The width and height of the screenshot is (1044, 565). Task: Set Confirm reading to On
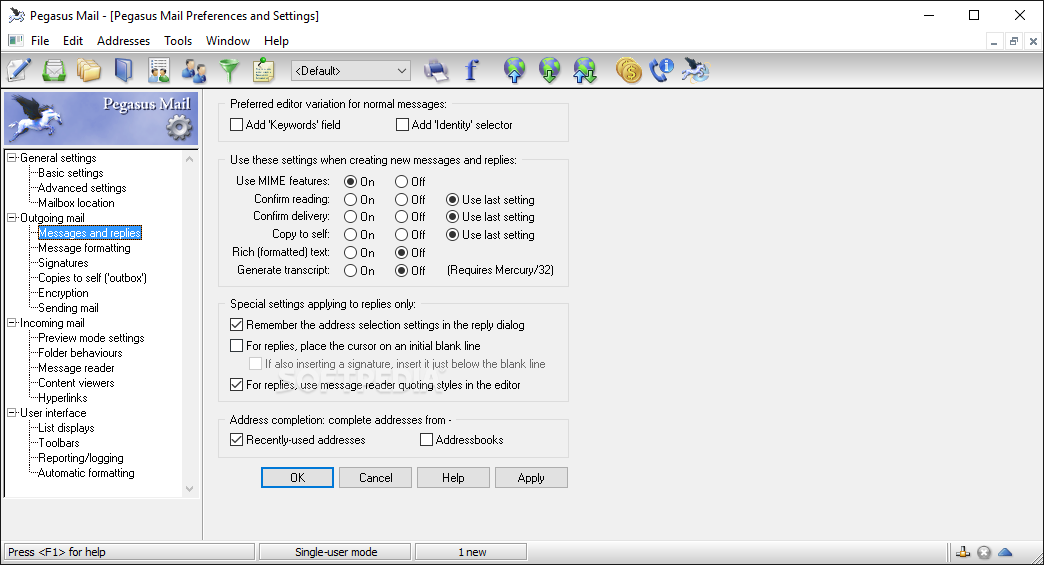point(350,199)
